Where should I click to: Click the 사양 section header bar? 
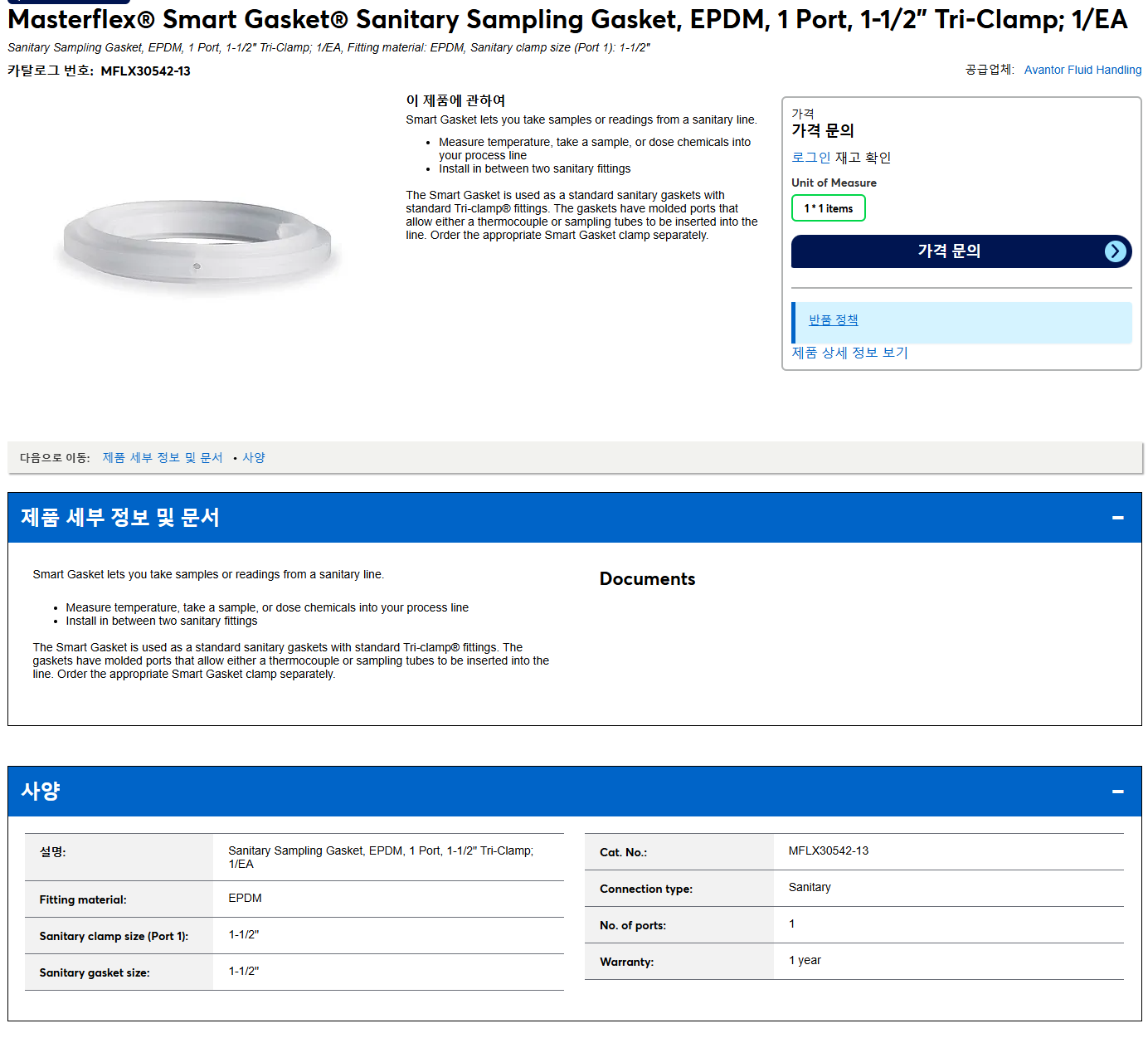tap(574, 792)
